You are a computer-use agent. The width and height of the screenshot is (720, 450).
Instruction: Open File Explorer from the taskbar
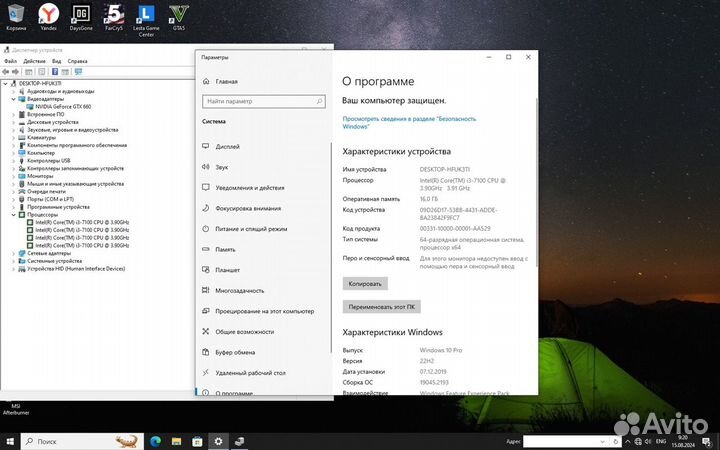[176, 441]
